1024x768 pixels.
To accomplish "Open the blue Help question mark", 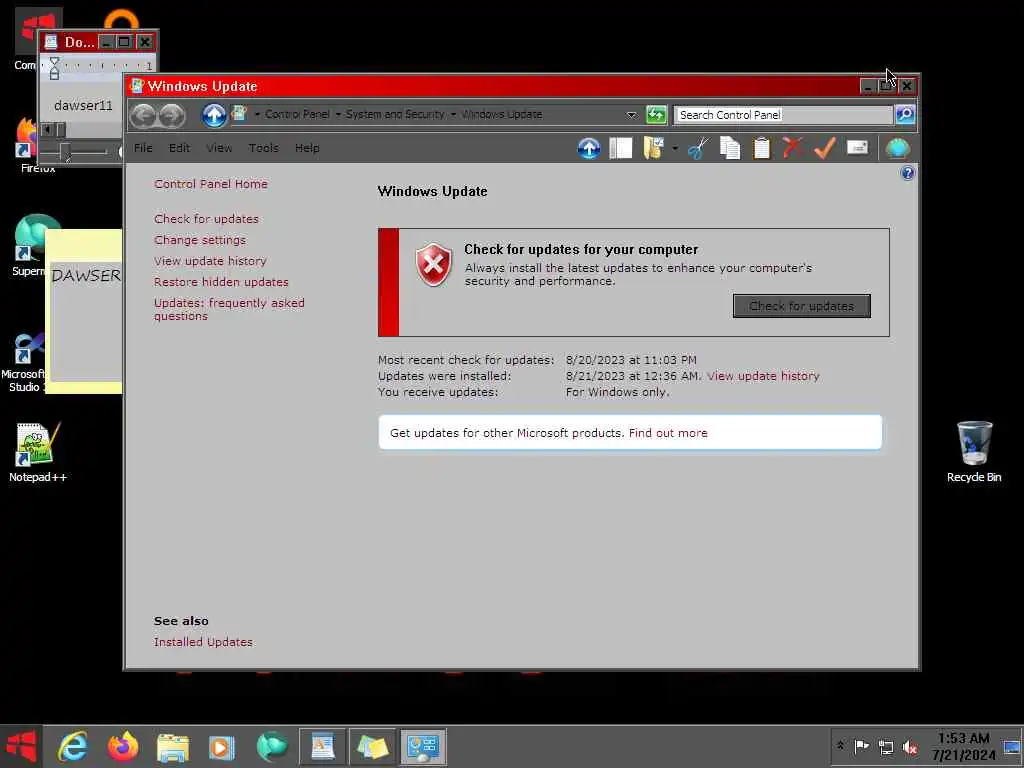I will [908, 173].
